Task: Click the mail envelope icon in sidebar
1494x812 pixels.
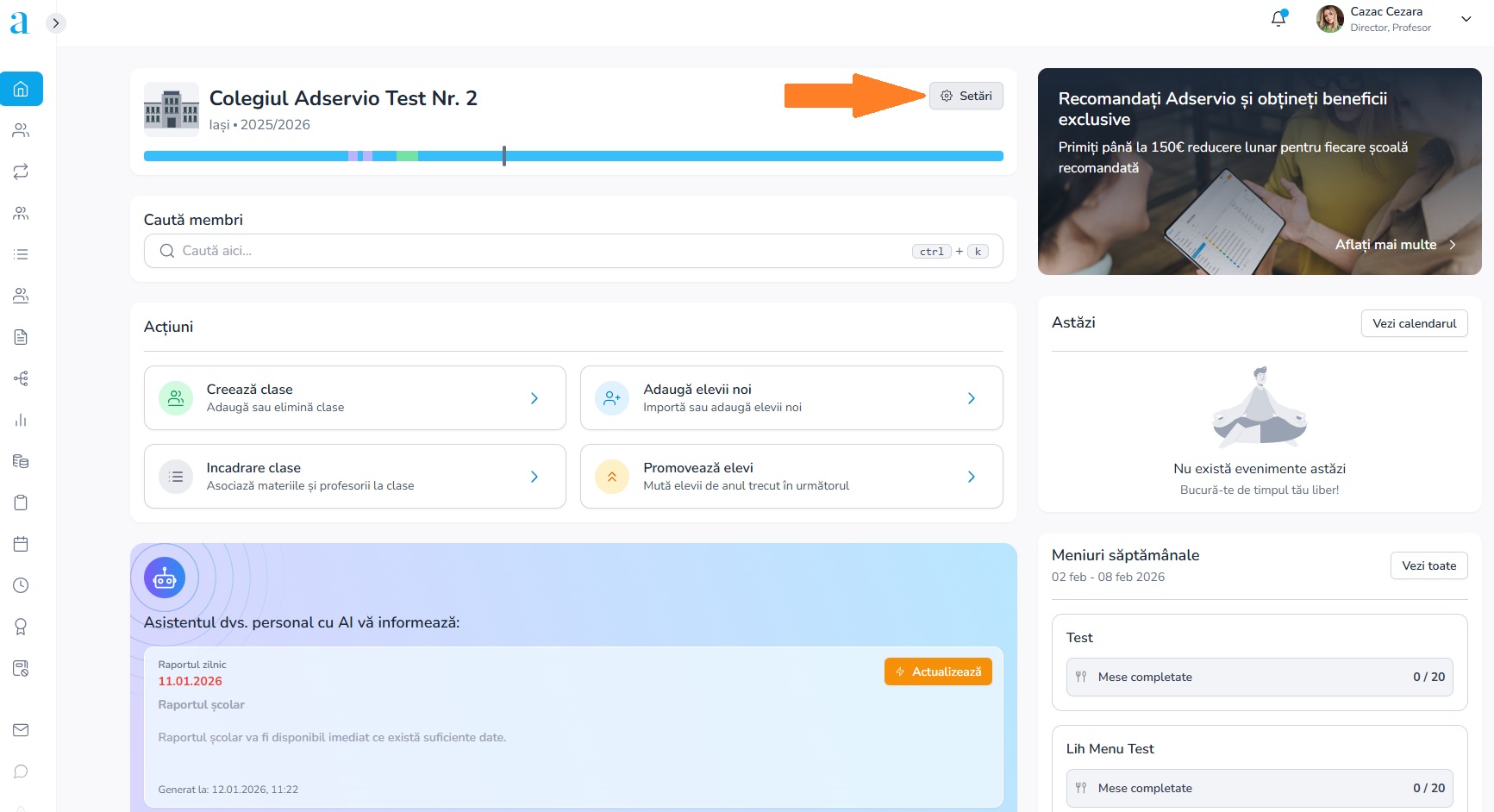Action: click(21, 730)
